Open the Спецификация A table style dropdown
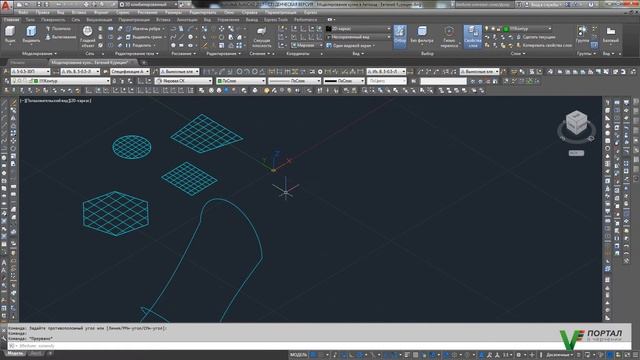This screenshot has width=640, height=360. [130, 71]
